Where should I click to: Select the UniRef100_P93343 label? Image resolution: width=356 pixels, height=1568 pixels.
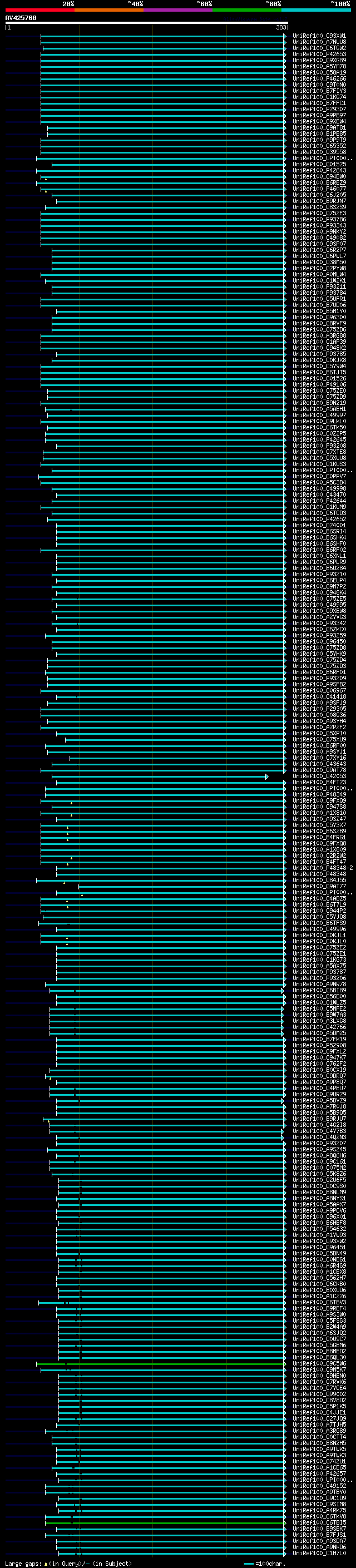319,225
